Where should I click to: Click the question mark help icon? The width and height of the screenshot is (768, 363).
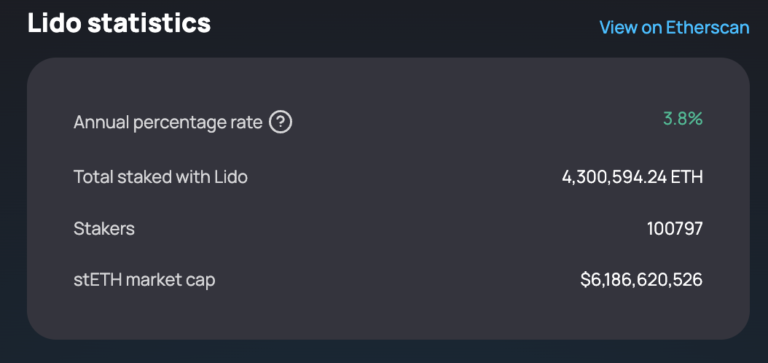tap(281, 122)
